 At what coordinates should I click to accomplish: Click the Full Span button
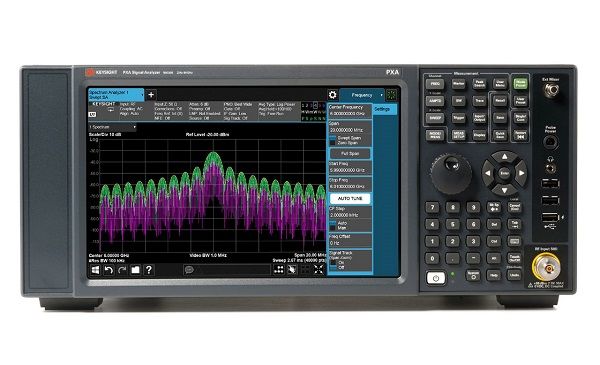(350, 153)
